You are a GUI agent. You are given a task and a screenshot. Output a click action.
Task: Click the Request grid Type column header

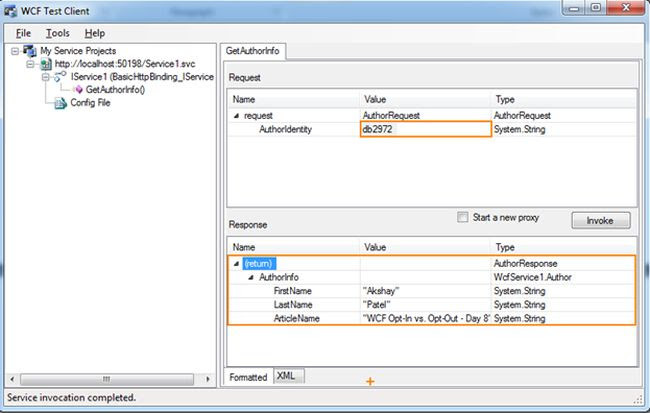(563, 100)
